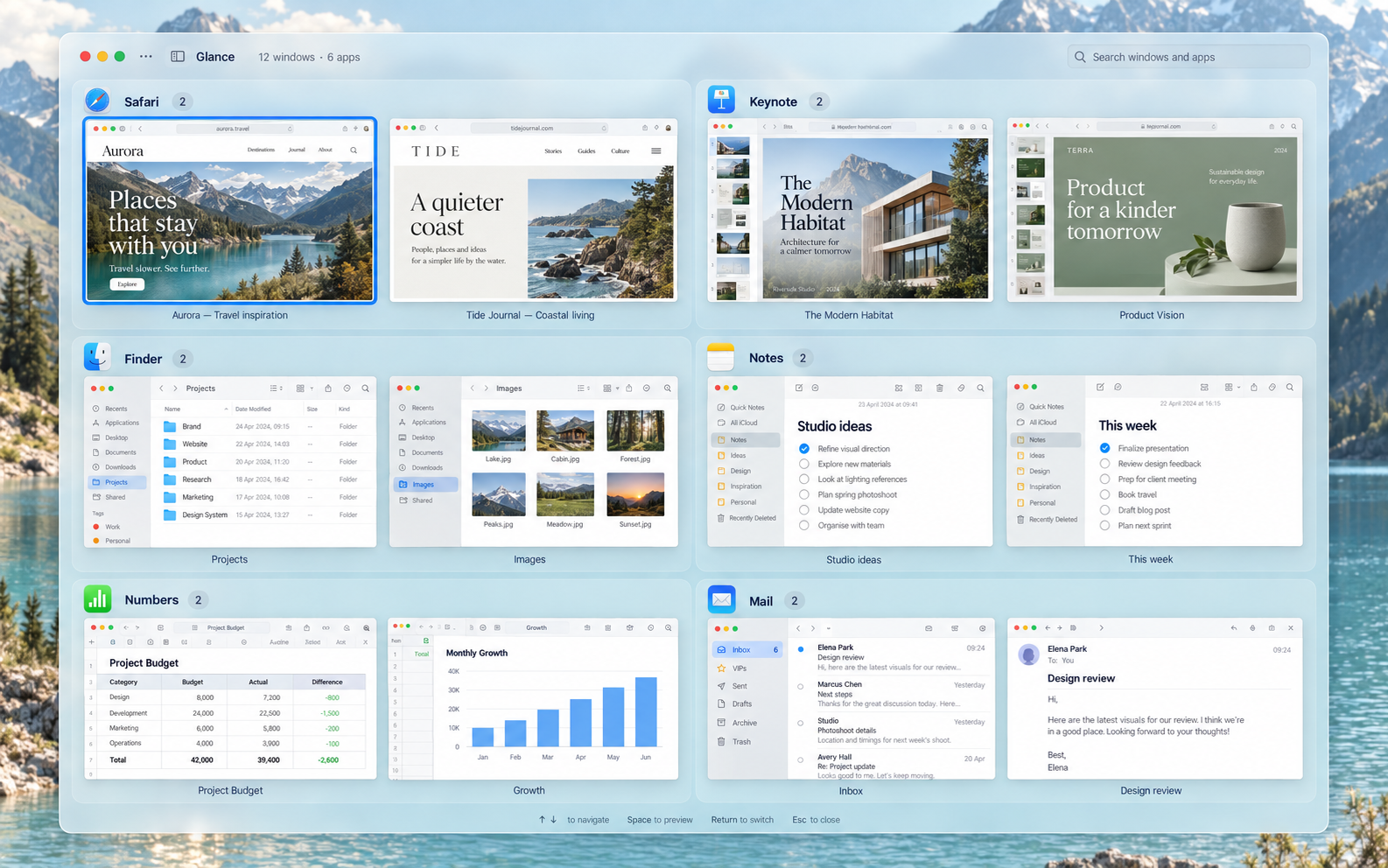Check Draft blog post item

[1104, 510]
